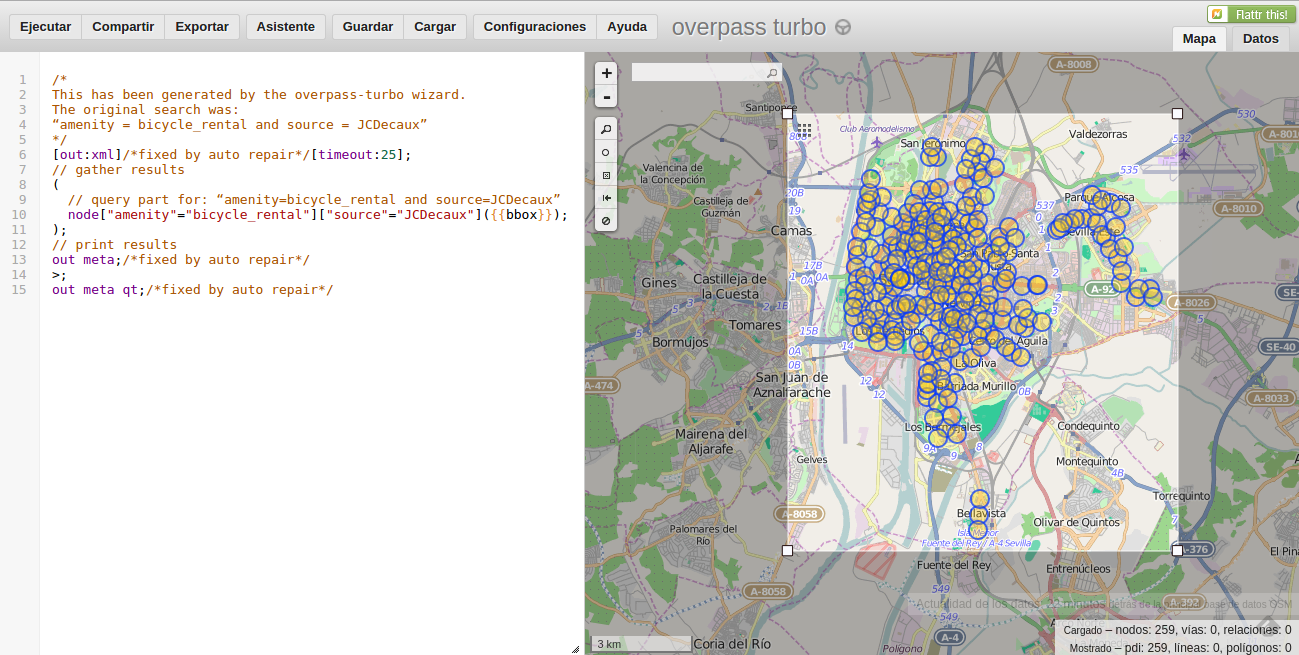Launch the Asistente query wizard
Image resolution: width=1299 pixels, height=655 pixels.
pos(286,27)
